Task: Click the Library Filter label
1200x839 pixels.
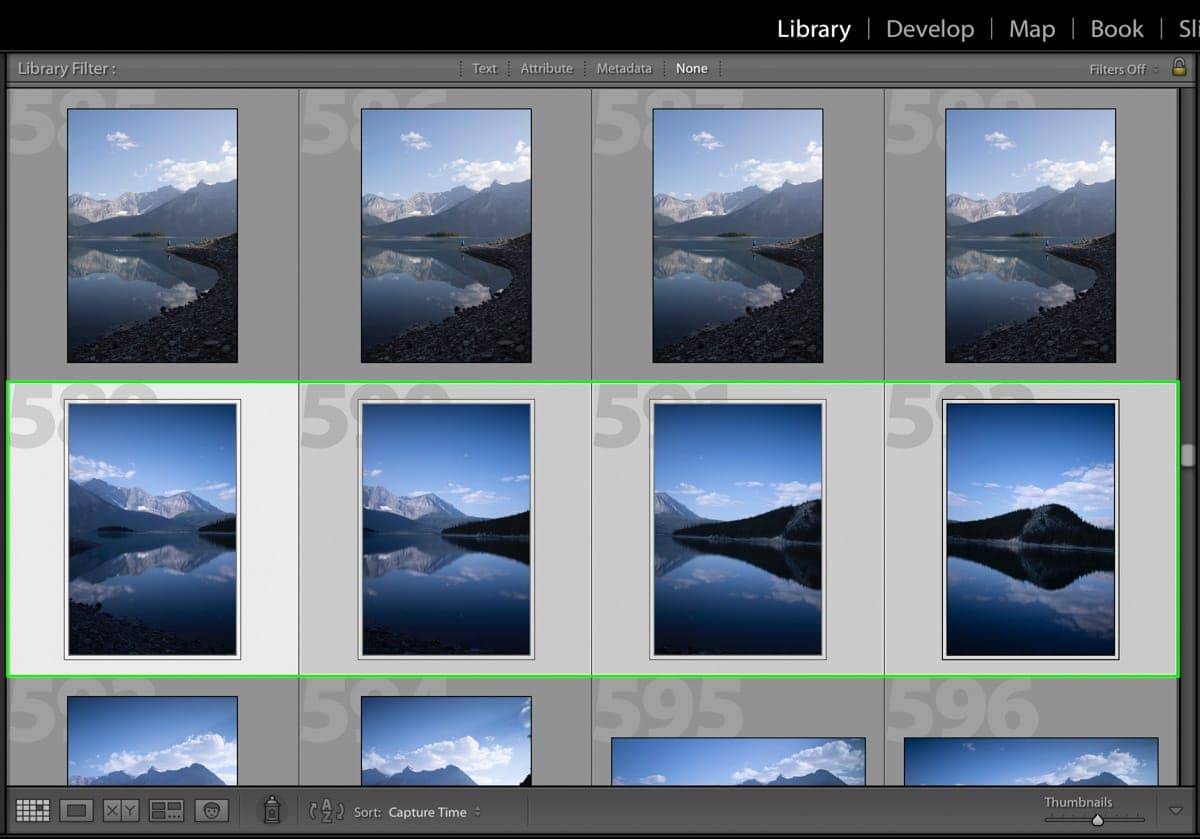Action: [67, 69]
